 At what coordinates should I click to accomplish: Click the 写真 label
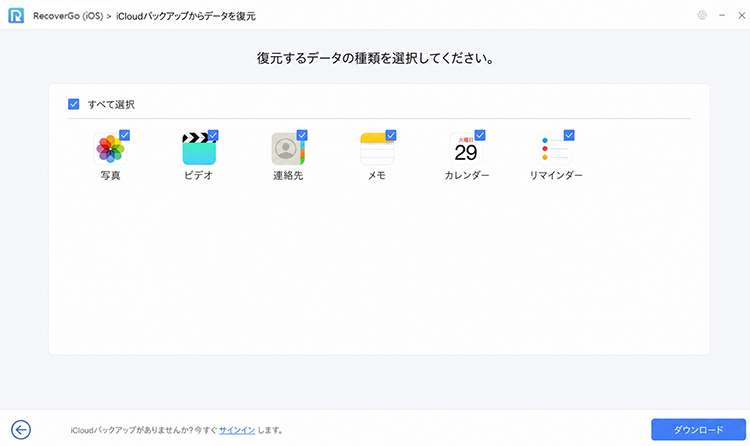(110, 176)
